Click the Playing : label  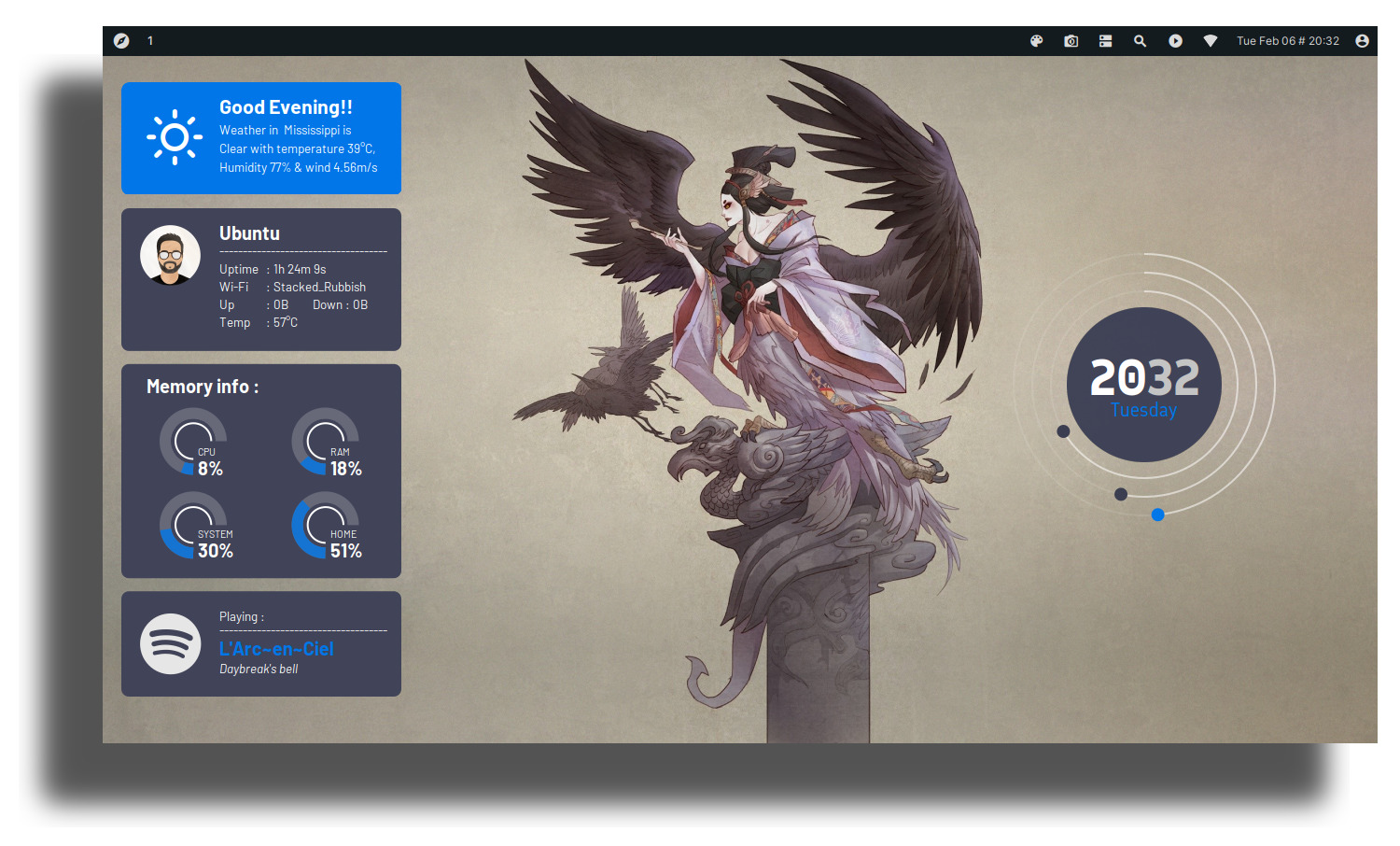(x=242, y=617)
